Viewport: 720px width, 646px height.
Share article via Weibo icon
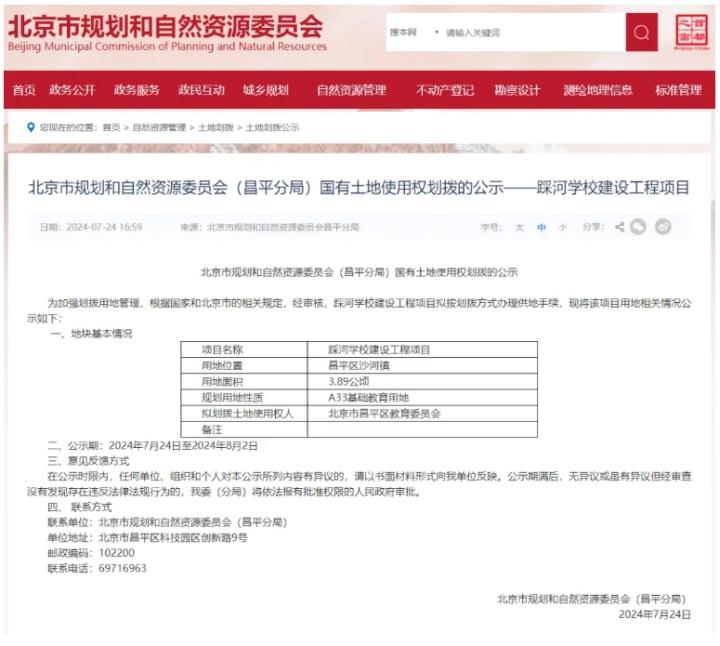pos(663,227)
